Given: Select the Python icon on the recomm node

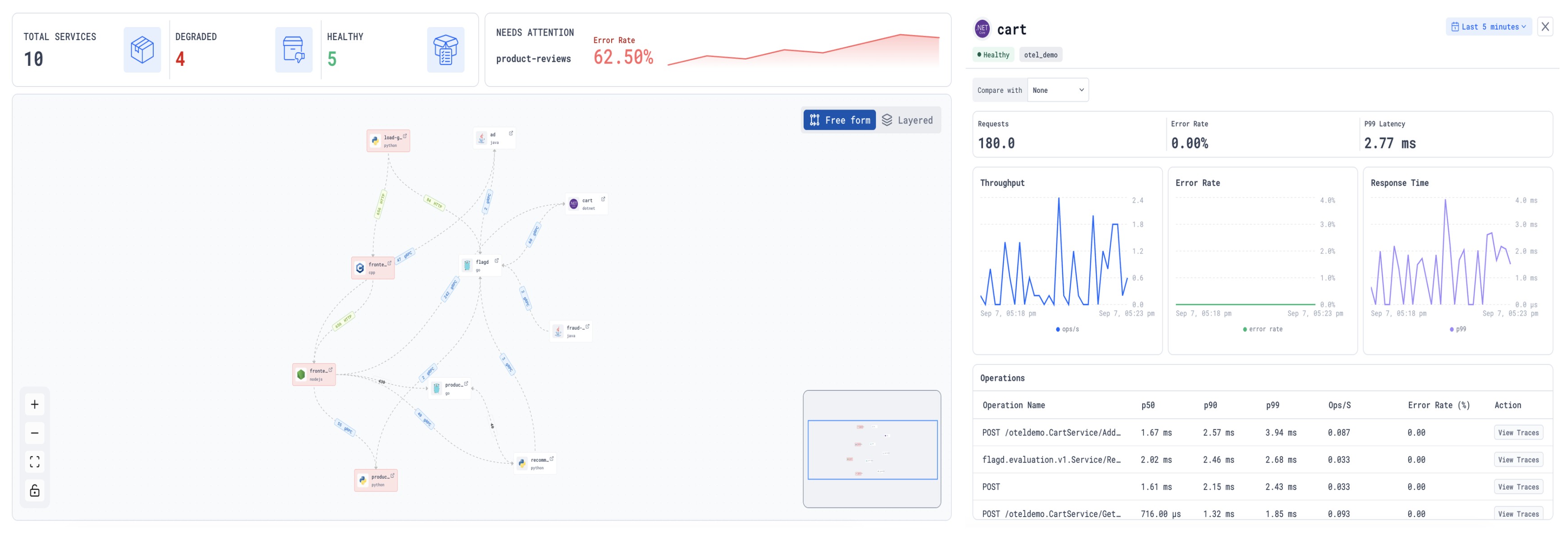Looking at the screenshot, I should (522, 463).
